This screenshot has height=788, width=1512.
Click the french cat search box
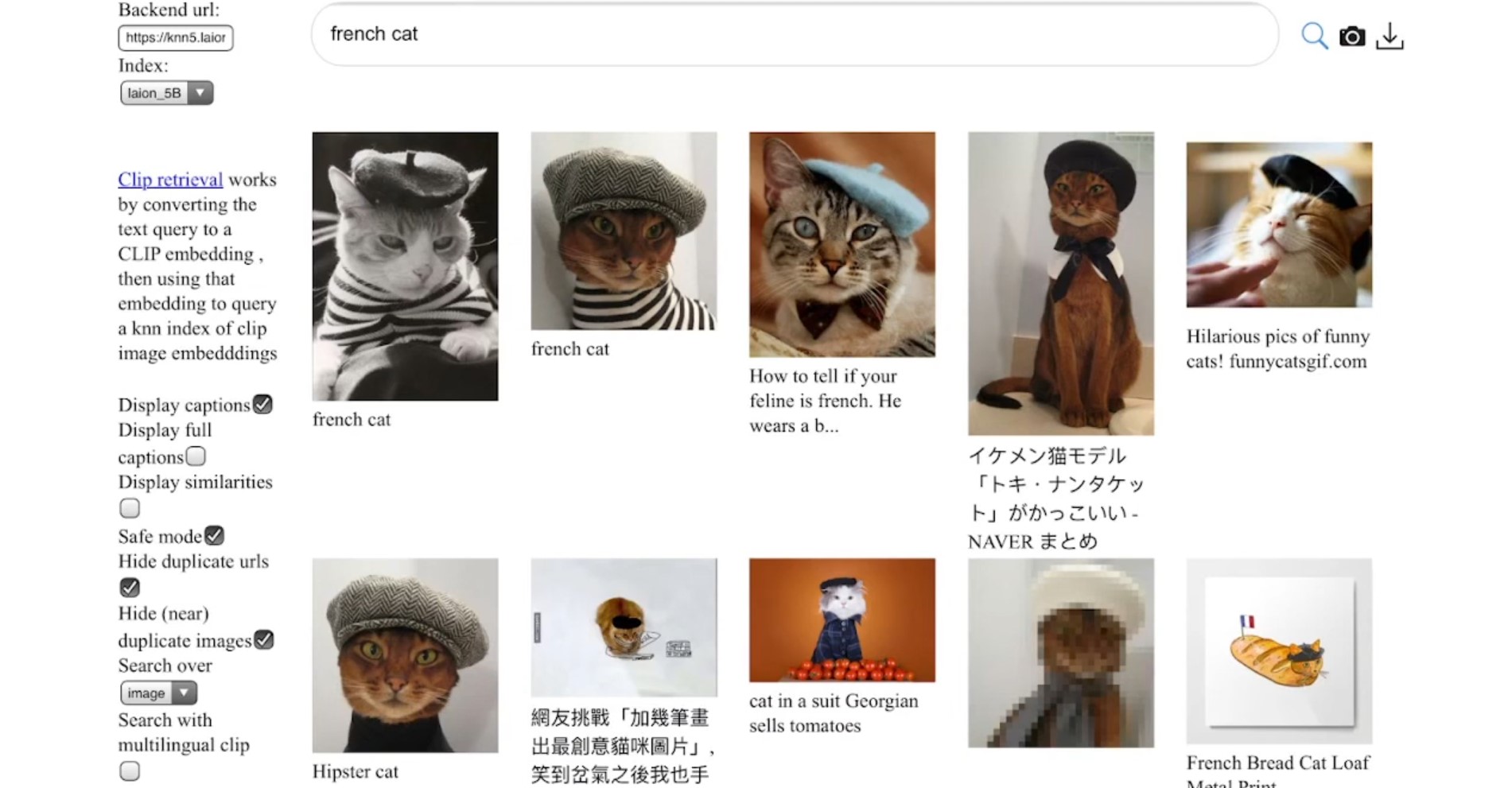click(795, 34)
